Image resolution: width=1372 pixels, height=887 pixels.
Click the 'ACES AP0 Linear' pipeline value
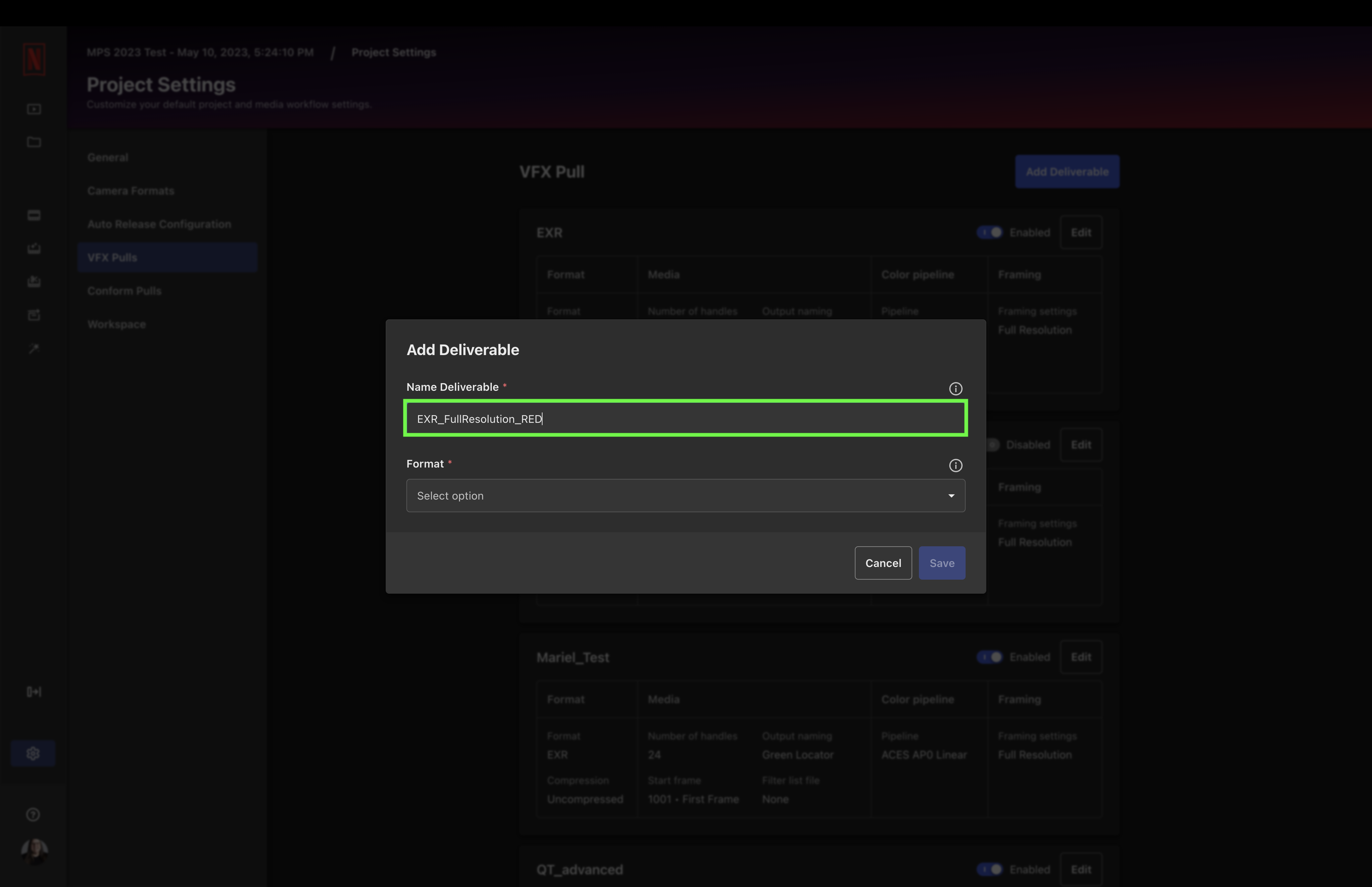click(x=924, y=755)
